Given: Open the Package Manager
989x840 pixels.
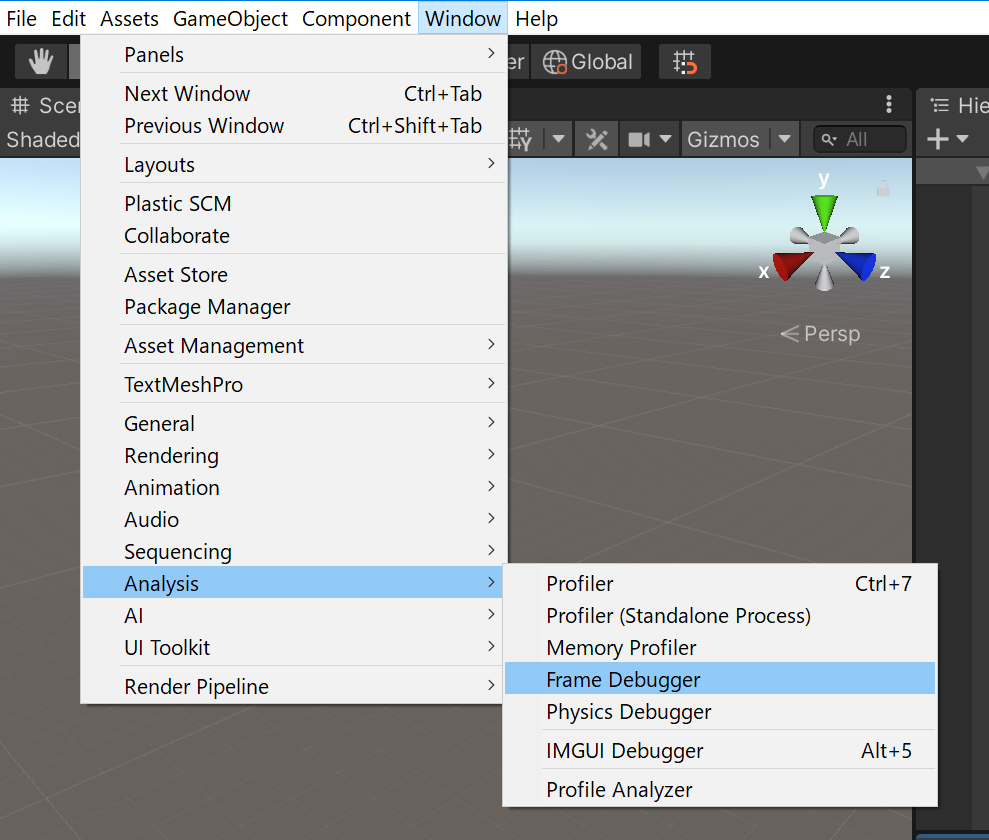Looking at the screenshot, I should pos(206,307).
